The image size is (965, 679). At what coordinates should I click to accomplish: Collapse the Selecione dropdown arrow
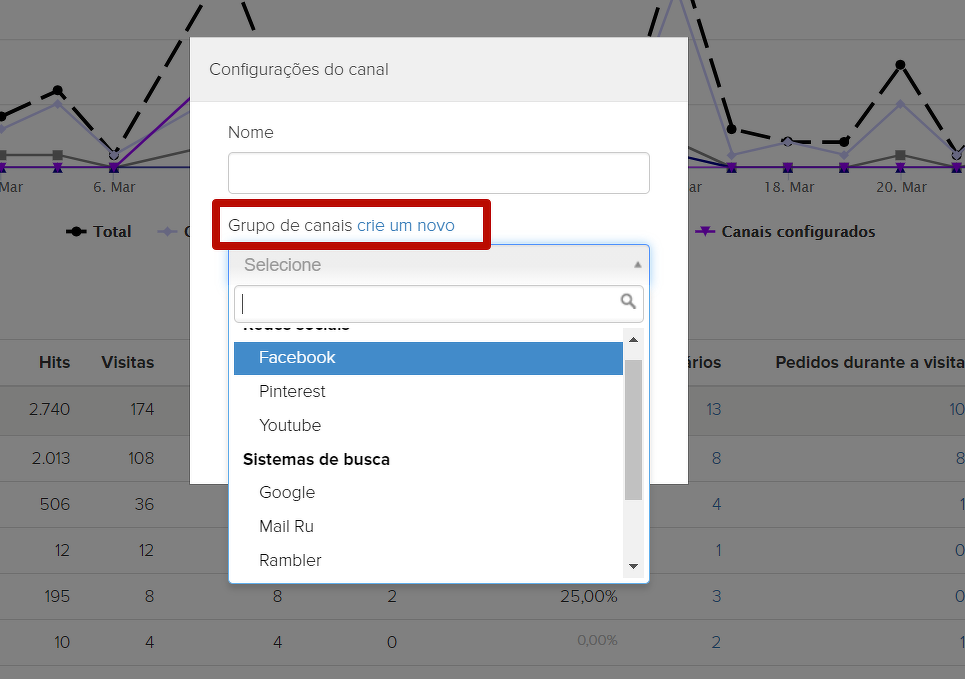637,265
